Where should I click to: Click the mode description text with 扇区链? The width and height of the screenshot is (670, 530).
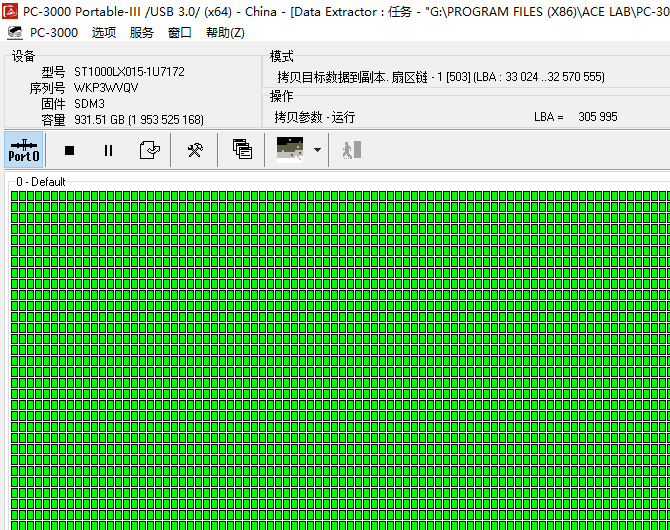441,77
